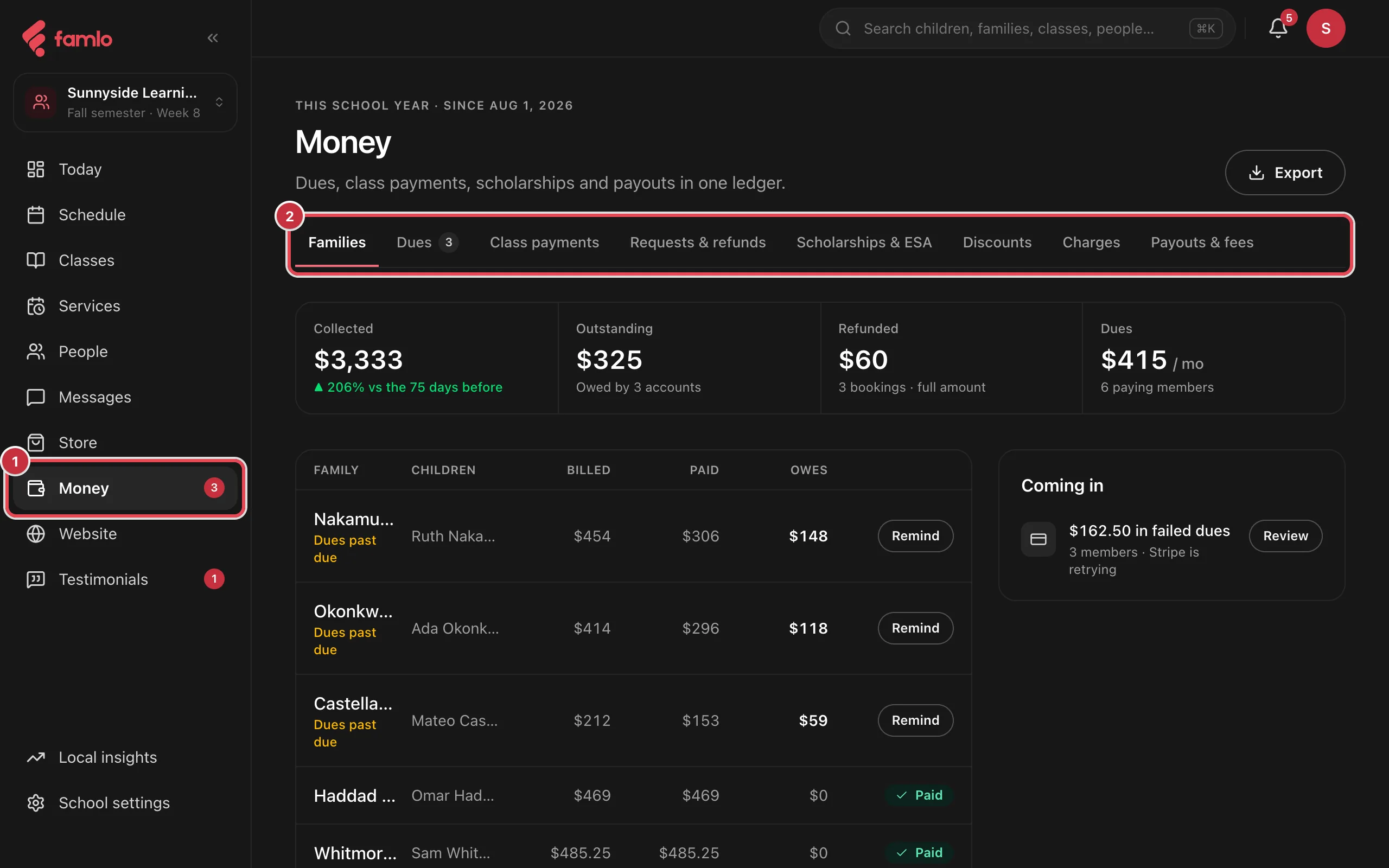Viewport: 1389px width, 868px height.
Task: Open the Payouts & fees tab
Action: pyautogui.click(x=1202, y=242)
